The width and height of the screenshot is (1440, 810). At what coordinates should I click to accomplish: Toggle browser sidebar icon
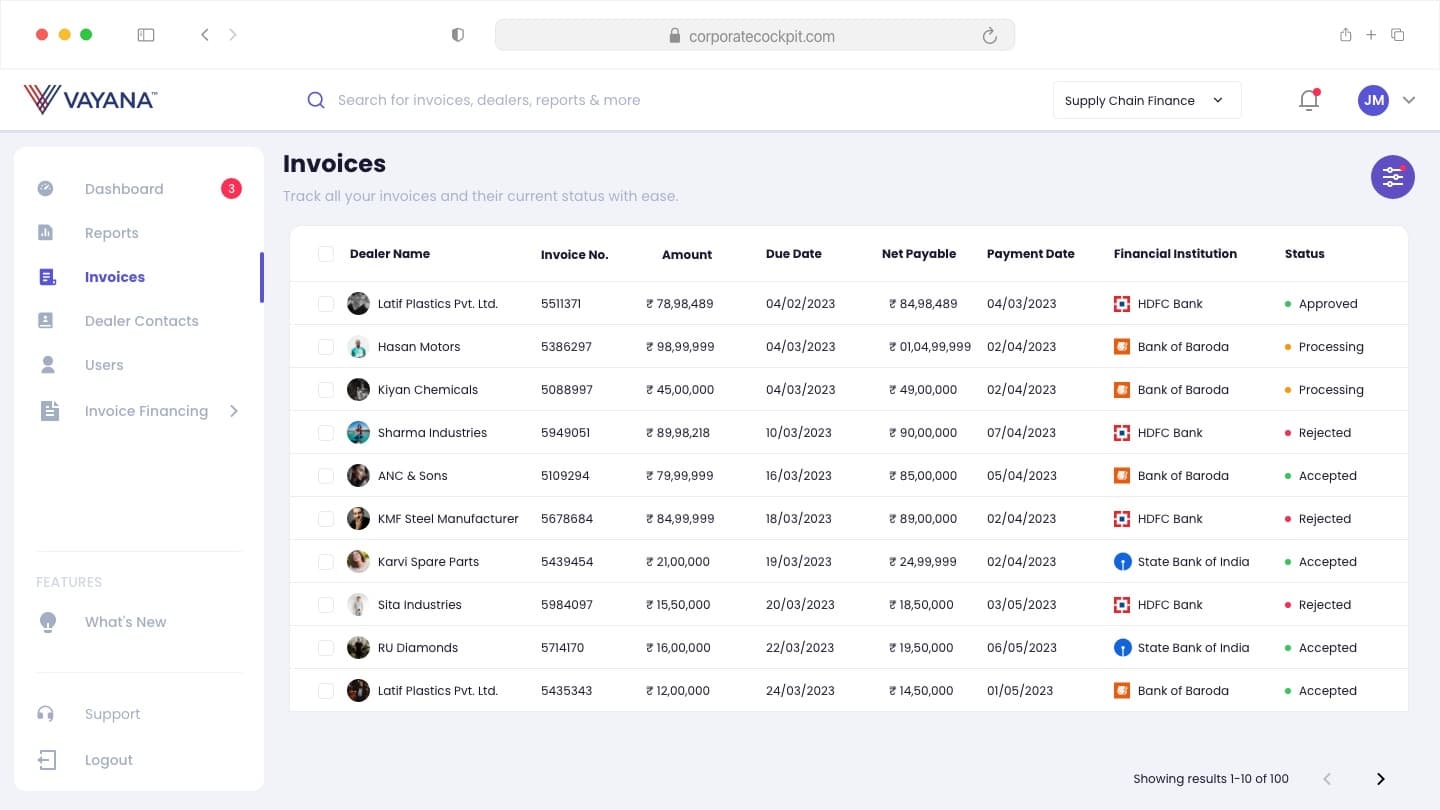[x=146, y=35]
